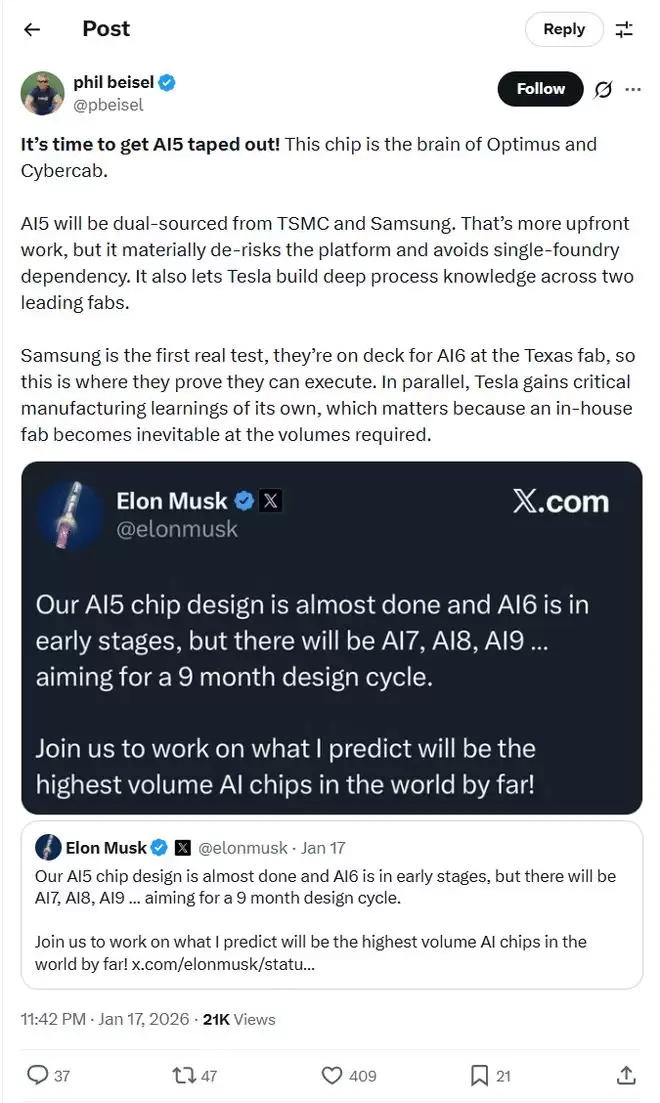Open the @pbeisel handle link
Viewport: 660px width, 1103px height.
pos(108,104)
